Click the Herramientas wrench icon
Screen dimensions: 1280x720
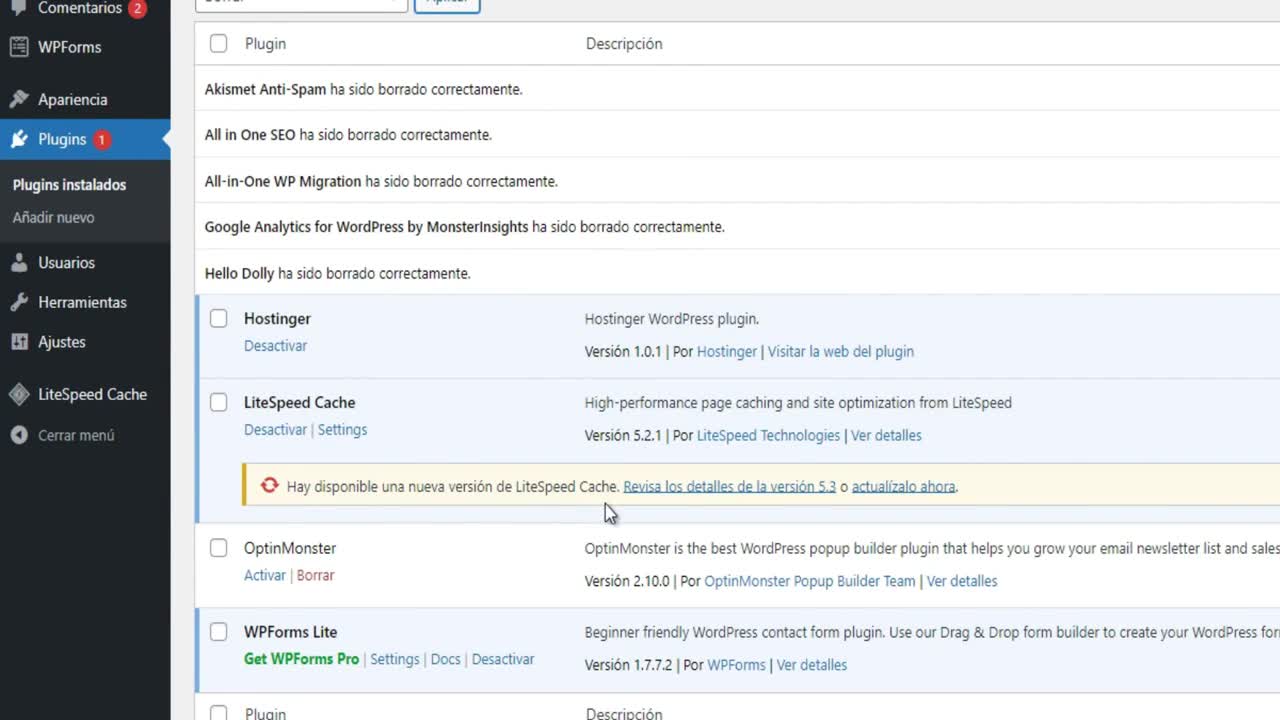(x=19, y=302)
